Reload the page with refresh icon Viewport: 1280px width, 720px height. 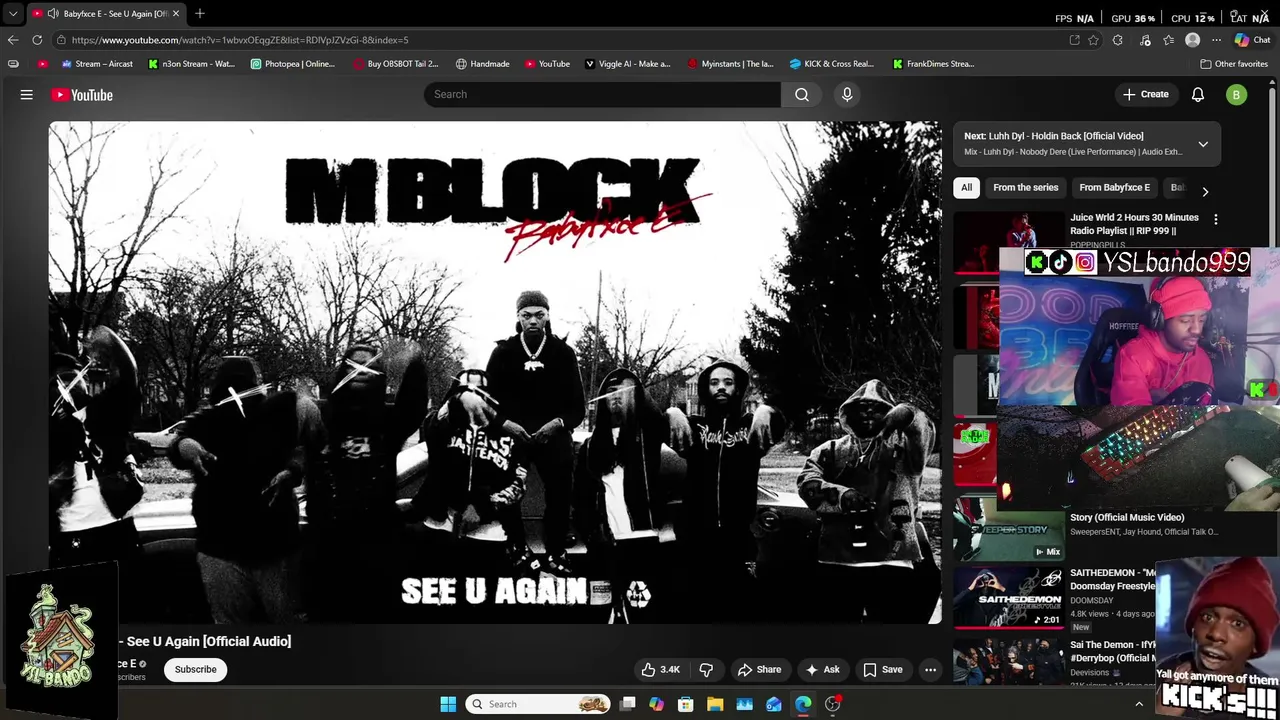point(37,40)
